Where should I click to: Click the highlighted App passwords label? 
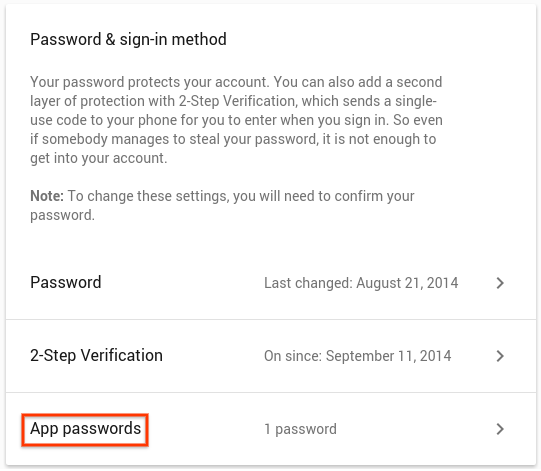[85, 430]
